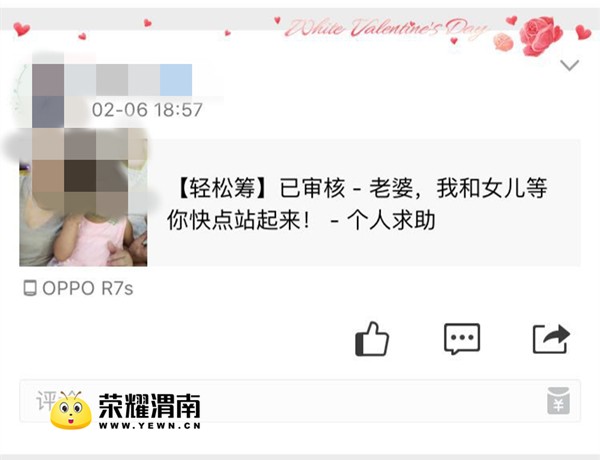The height and width of the screenshot is (460, 600).
Task: Click the OPPO R7s device label
Action: coord(88,288)
